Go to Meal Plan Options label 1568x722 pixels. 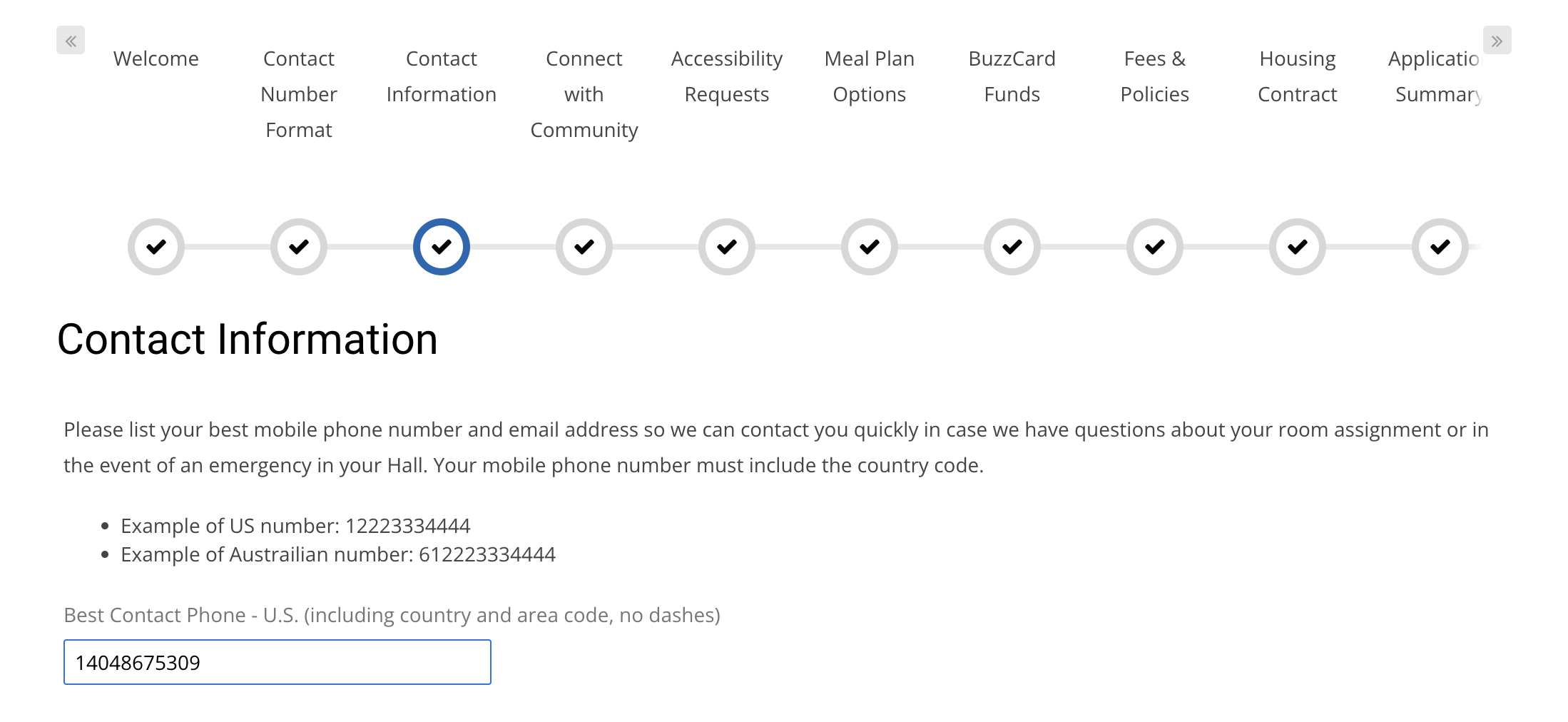(x=870, y=76)
